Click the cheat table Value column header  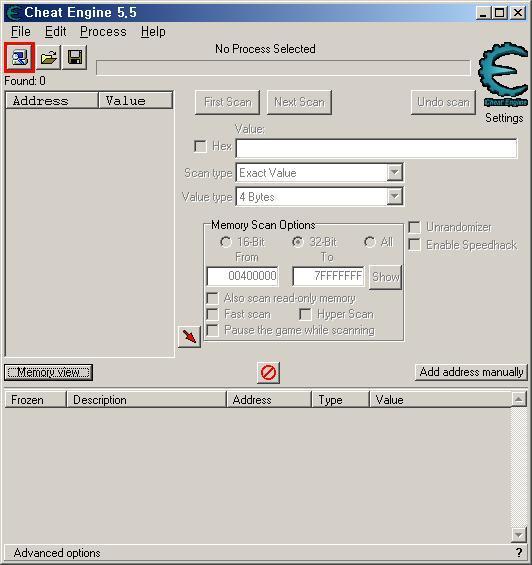[440, 400]
